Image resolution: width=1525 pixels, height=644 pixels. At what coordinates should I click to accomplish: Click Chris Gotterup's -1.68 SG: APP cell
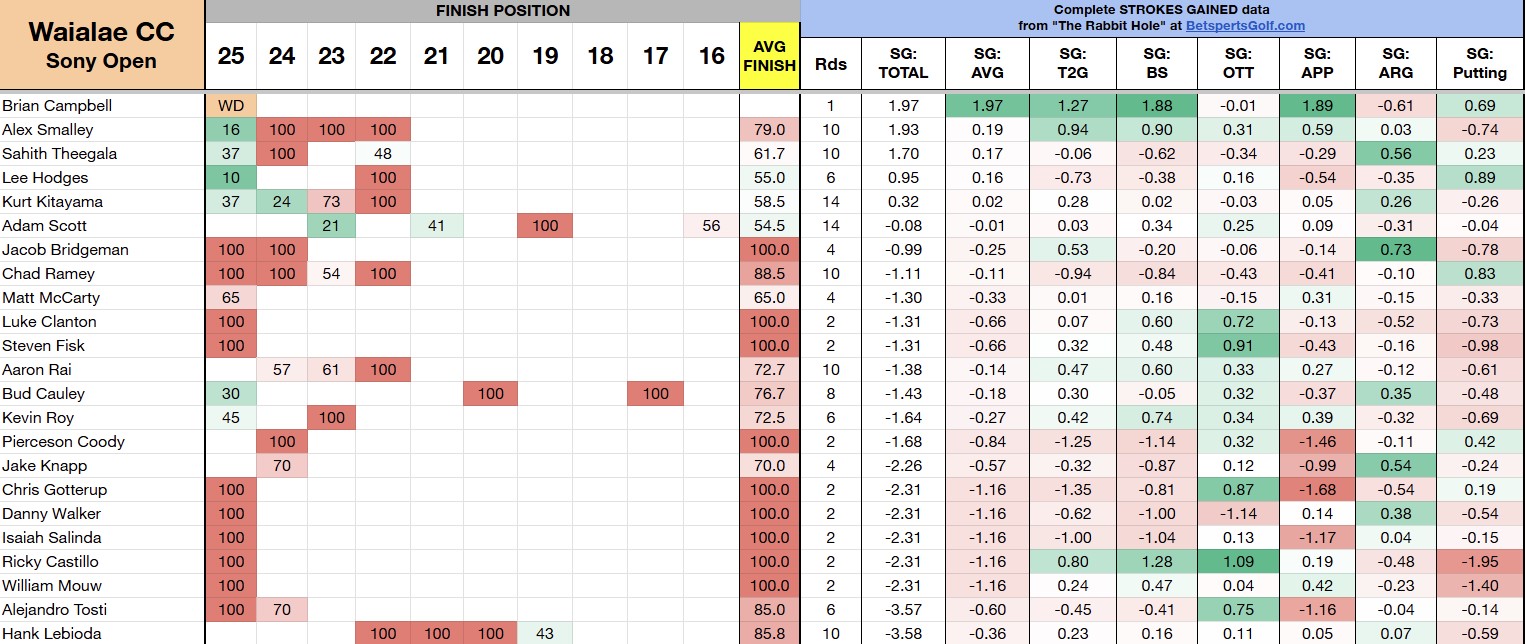point(1319,489)
